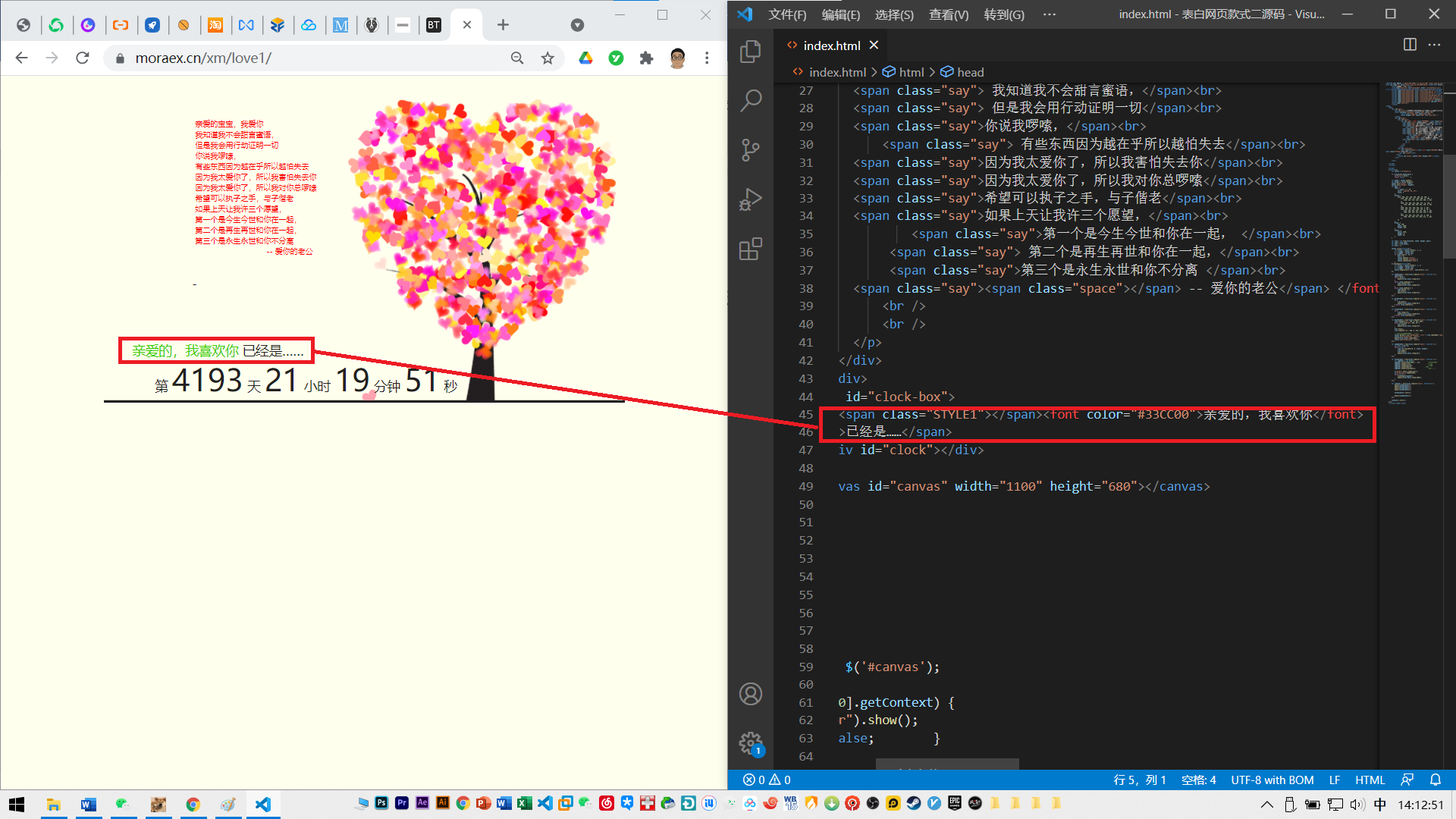The height and width of the screenshot is (819, 1456).
Task: Open the Source Control view
Action: click(x=750, y=150)
